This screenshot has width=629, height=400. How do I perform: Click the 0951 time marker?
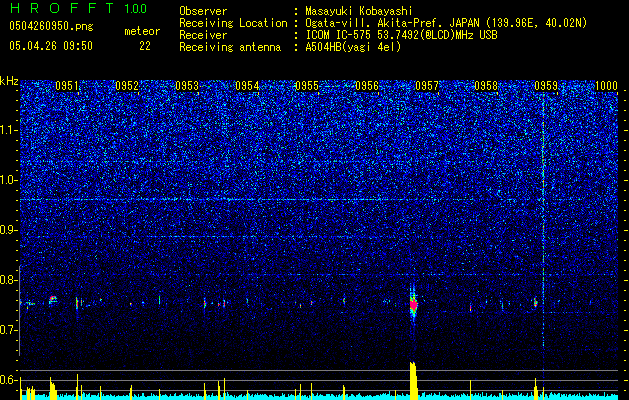pyautogui.click(x=67, y=86)
